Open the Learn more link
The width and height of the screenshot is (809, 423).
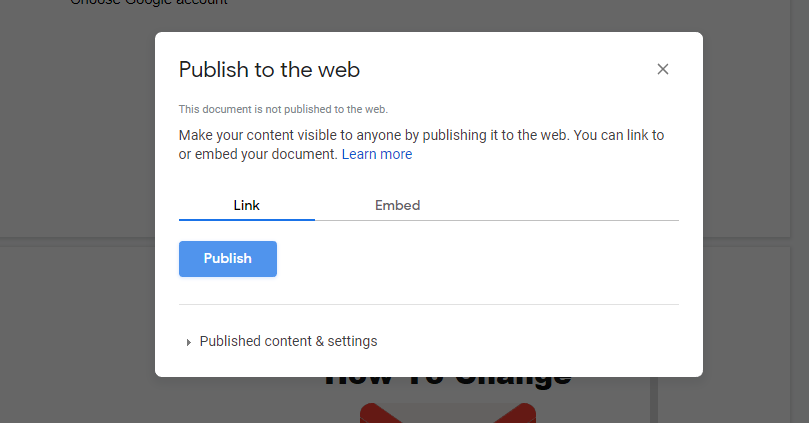[x=377, y=154]
